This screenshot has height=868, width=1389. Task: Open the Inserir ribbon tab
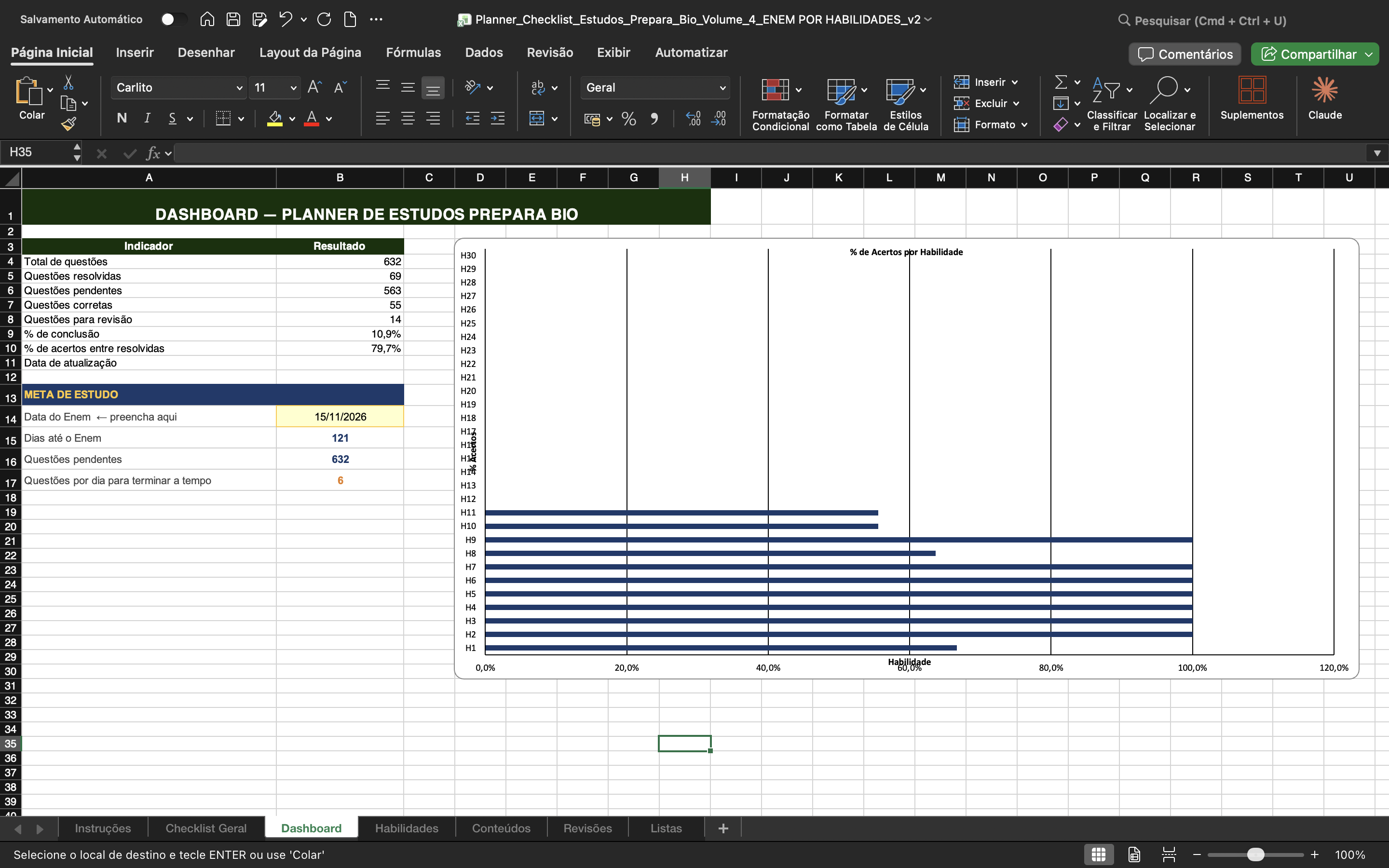click(x=135, y=52)
